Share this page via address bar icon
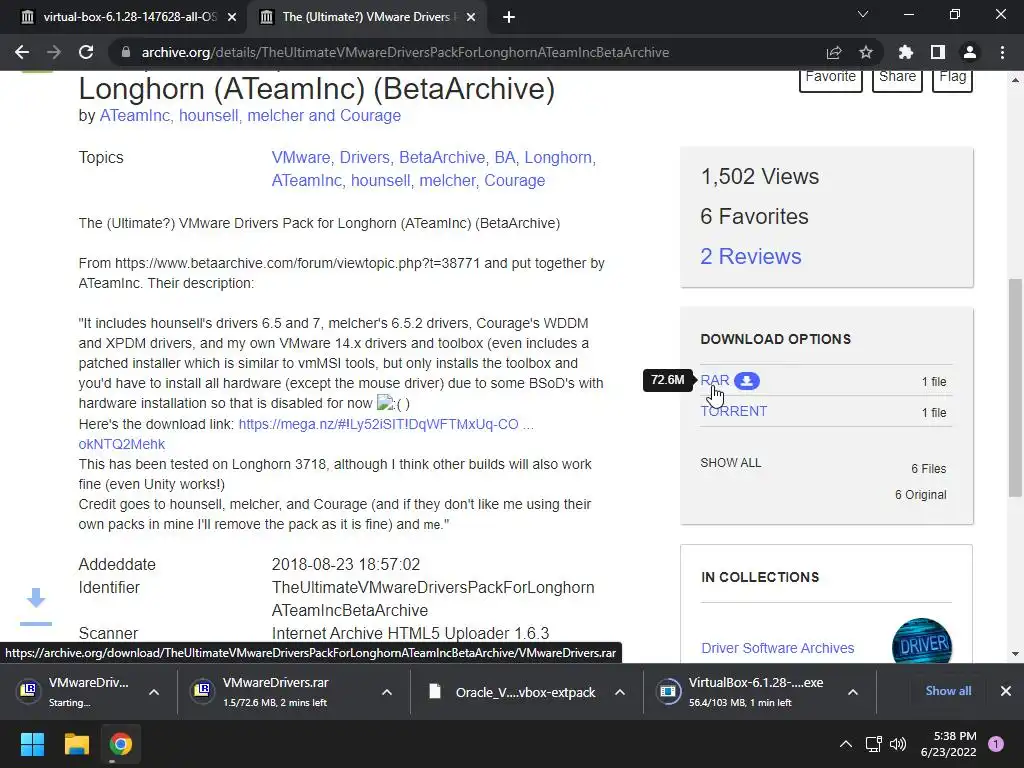The image size is (1024, 768). tap(834, 52)
